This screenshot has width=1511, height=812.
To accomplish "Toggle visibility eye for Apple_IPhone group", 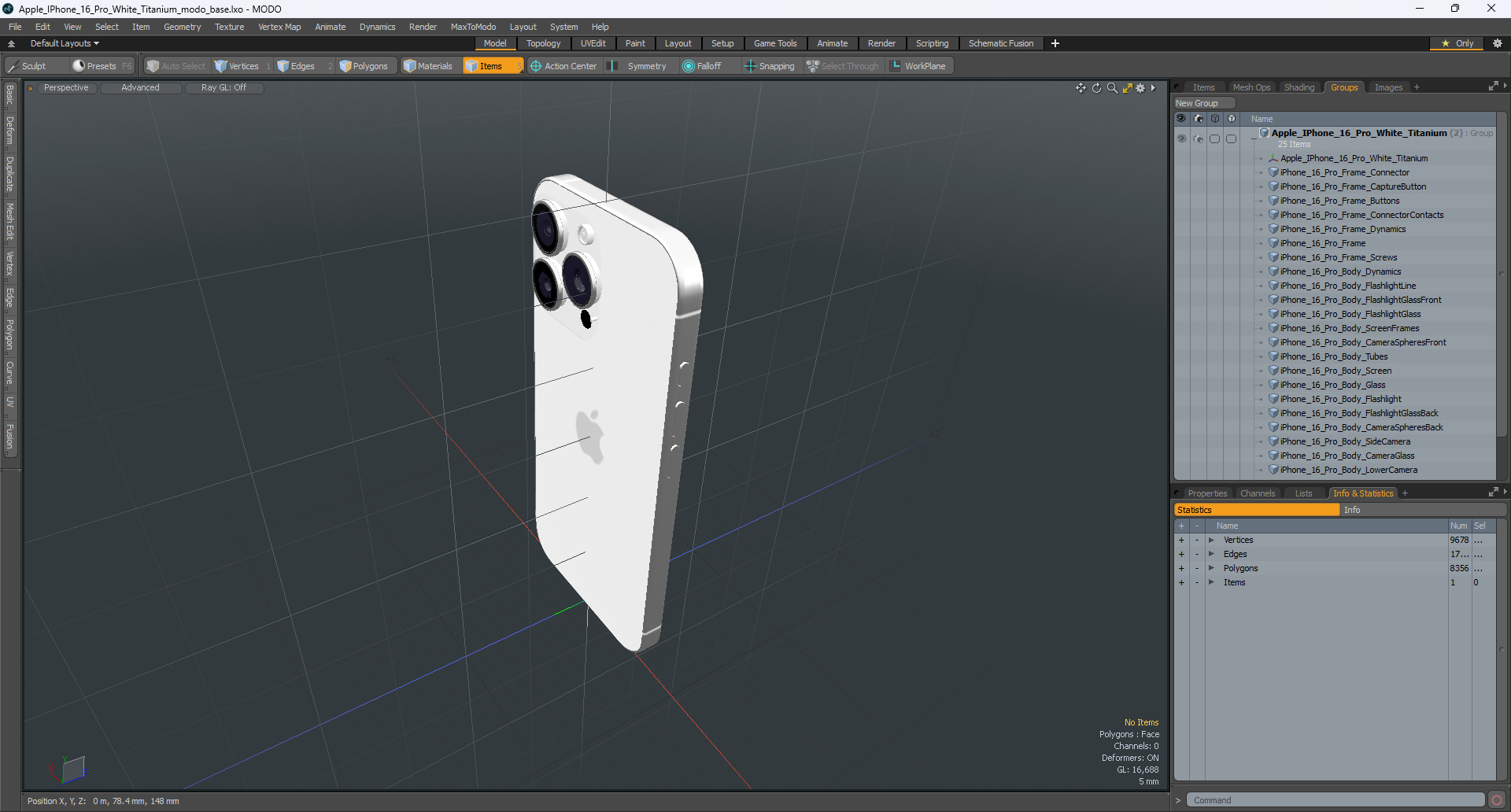I will click(x=1181, y=138).
